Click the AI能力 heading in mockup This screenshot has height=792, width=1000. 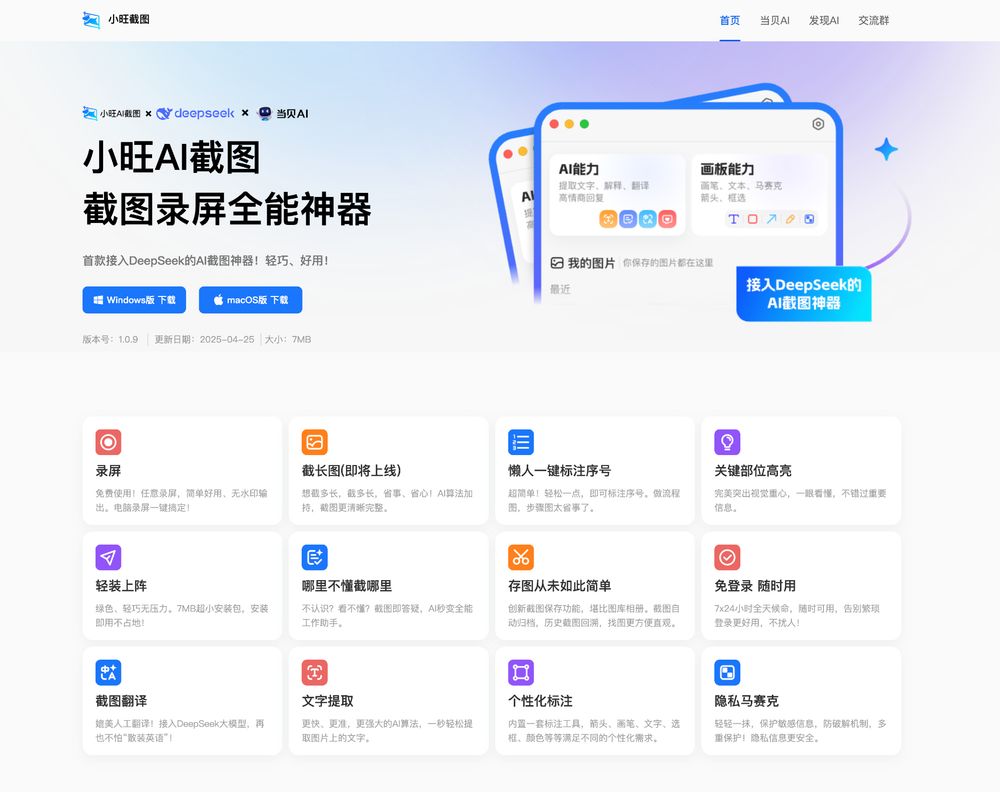point(579,169)
